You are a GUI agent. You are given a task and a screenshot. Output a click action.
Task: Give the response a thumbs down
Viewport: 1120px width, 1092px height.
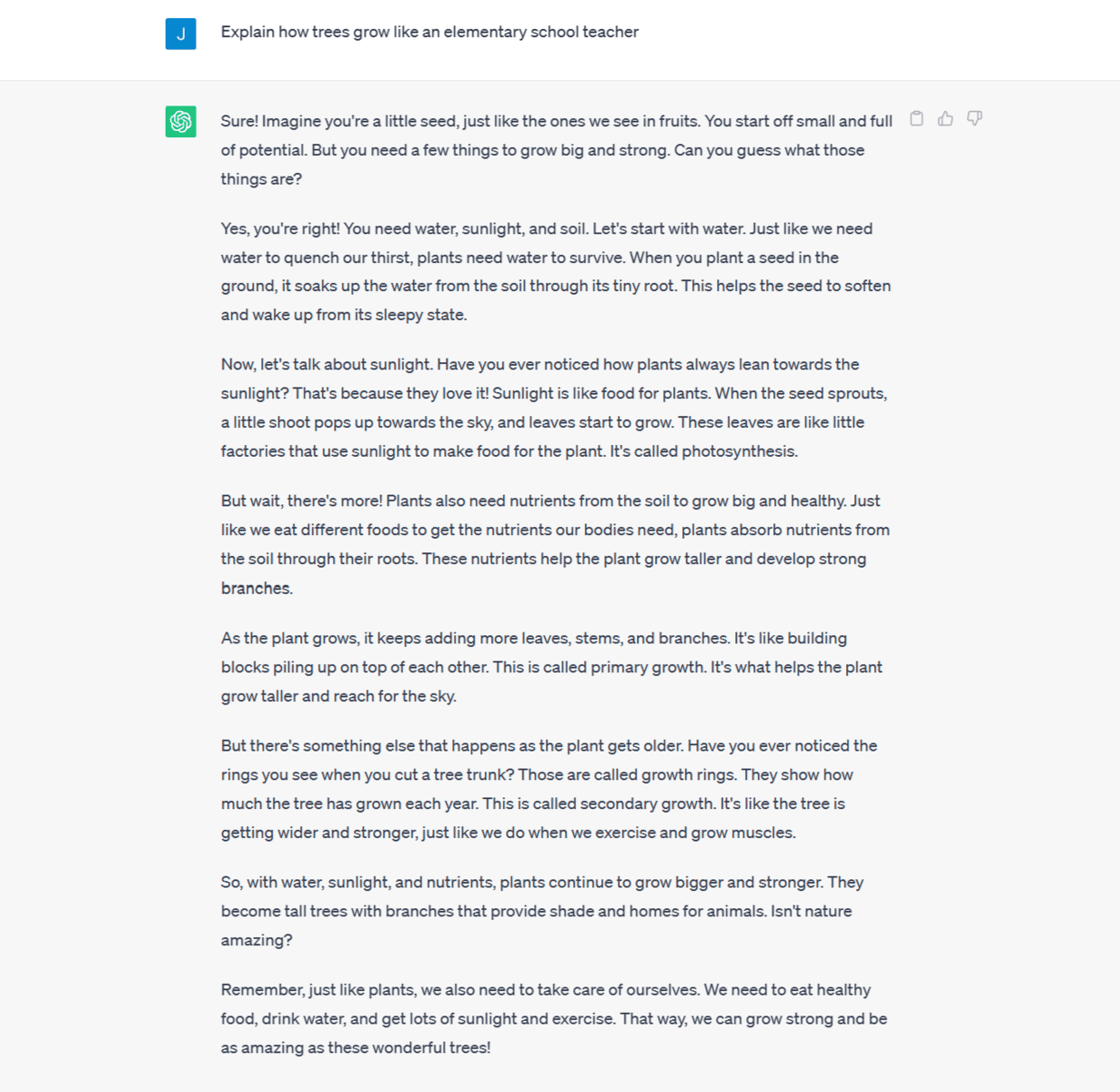coord(974,118)
